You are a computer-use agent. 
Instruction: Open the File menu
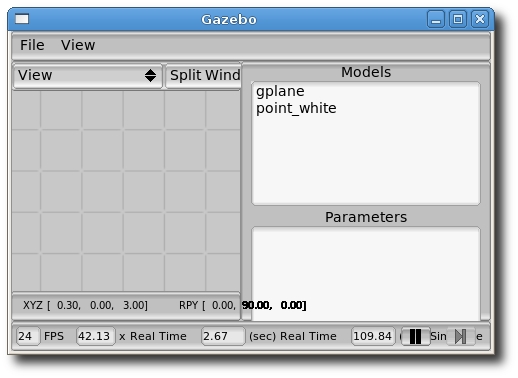(x=32, y=45)
